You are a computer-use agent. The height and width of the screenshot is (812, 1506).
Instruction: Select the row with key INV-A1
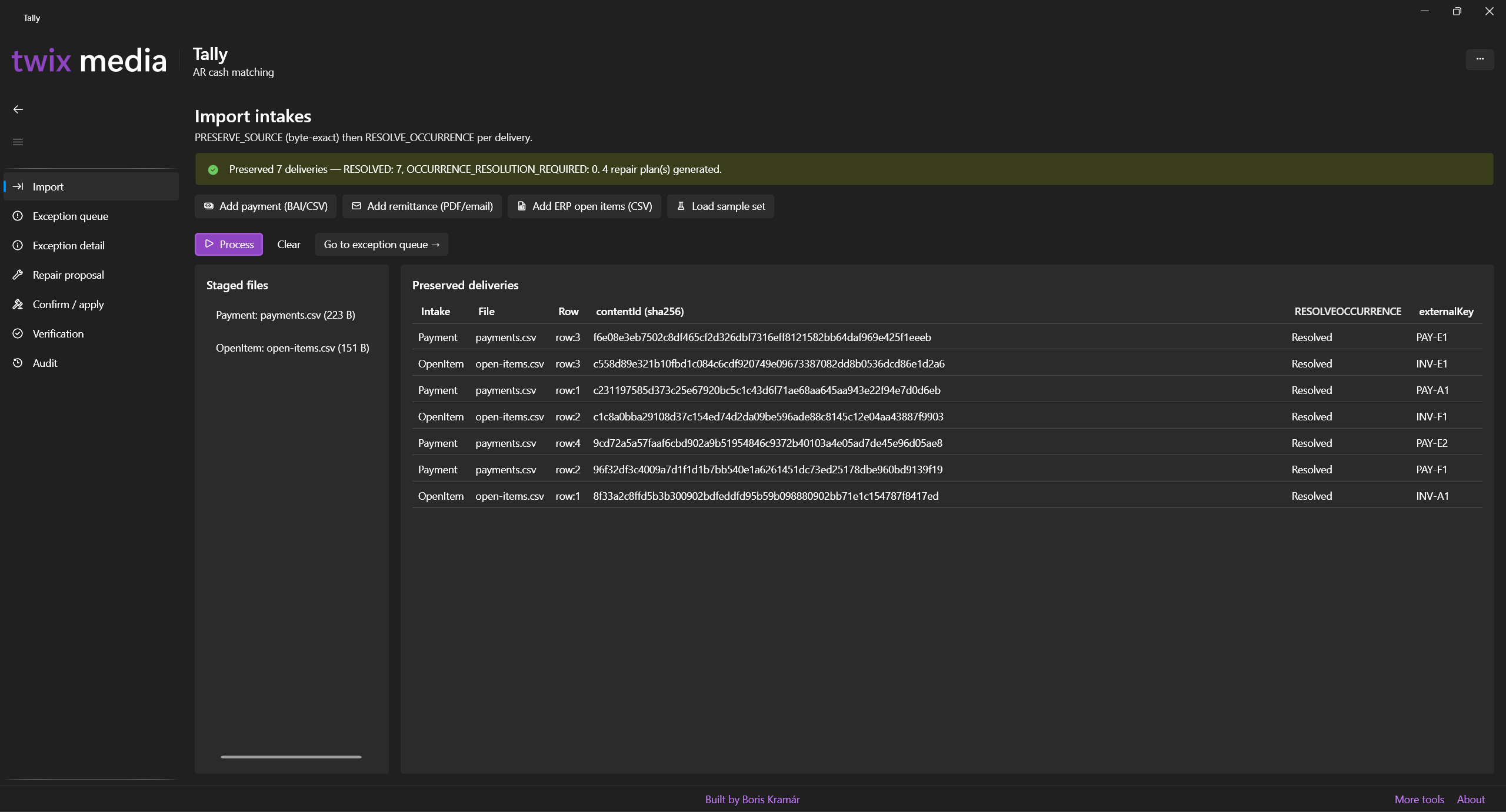(947, 496)
